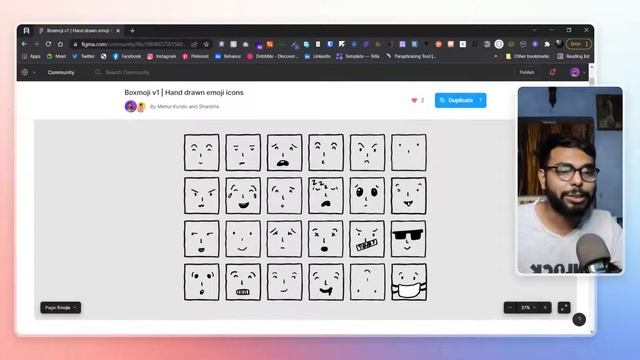
Task: Open the Behance bookmark
Action: 228,56
